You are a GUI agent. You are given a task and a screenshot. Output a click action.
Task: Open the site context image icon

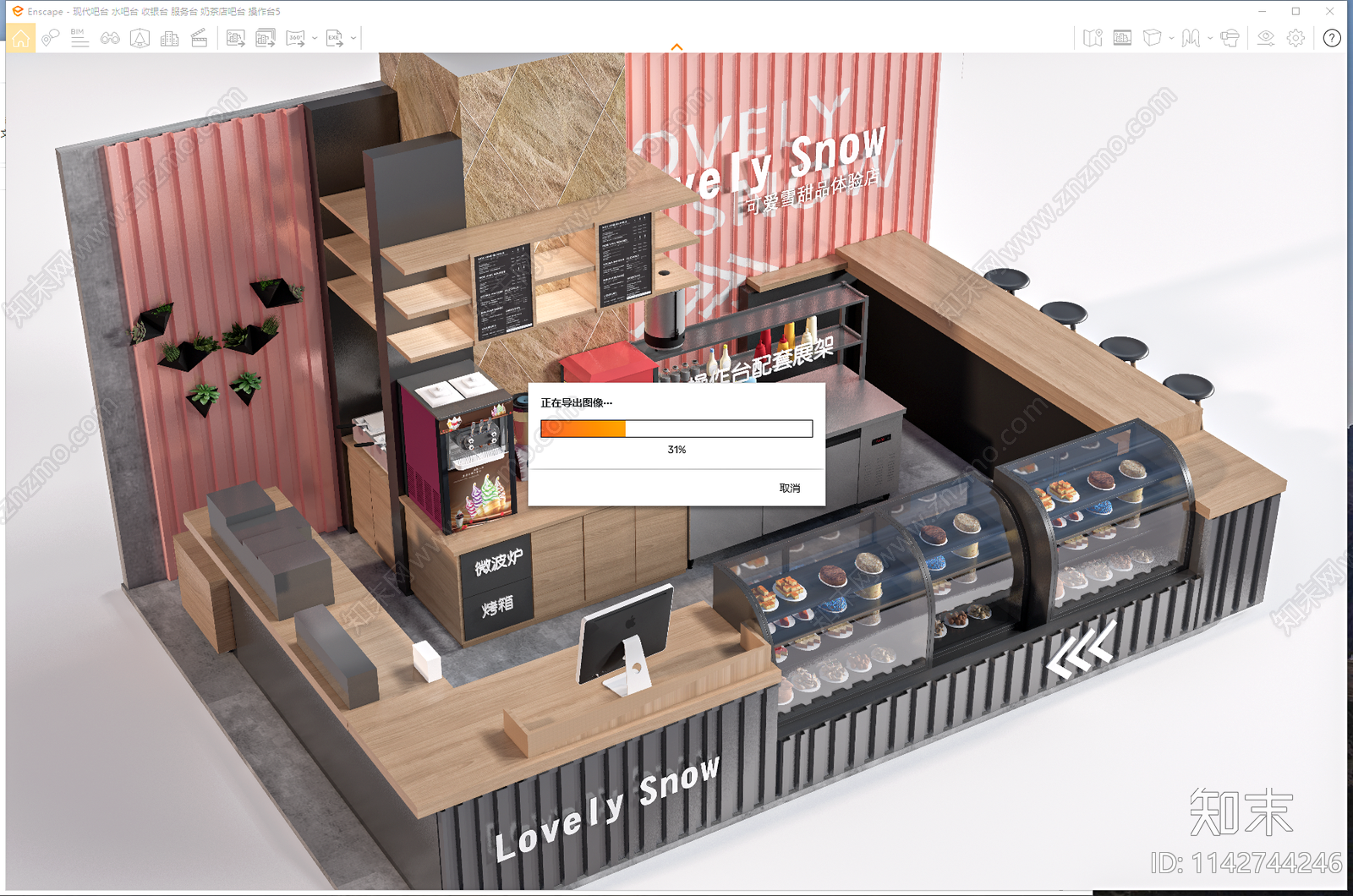tap(1122, 38)
